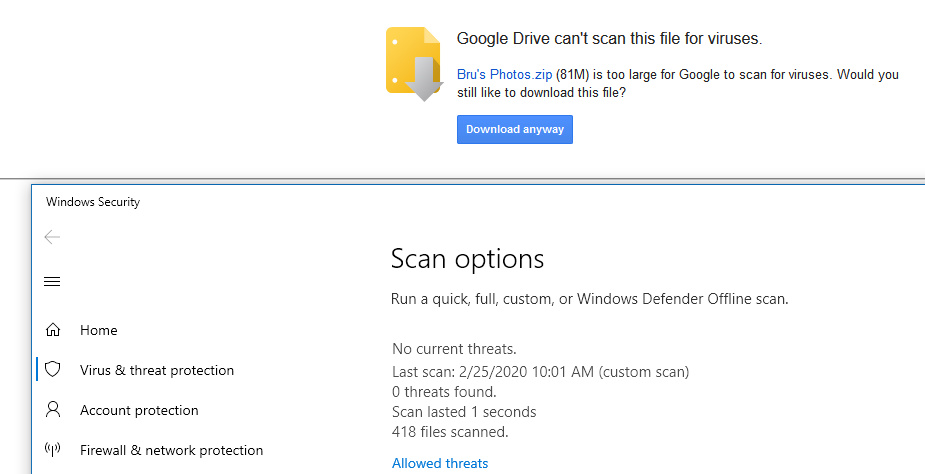Go back with the Windows Security arrow
Image resolution: width=925 pixels, height=474 pixels.
[52, 237]
